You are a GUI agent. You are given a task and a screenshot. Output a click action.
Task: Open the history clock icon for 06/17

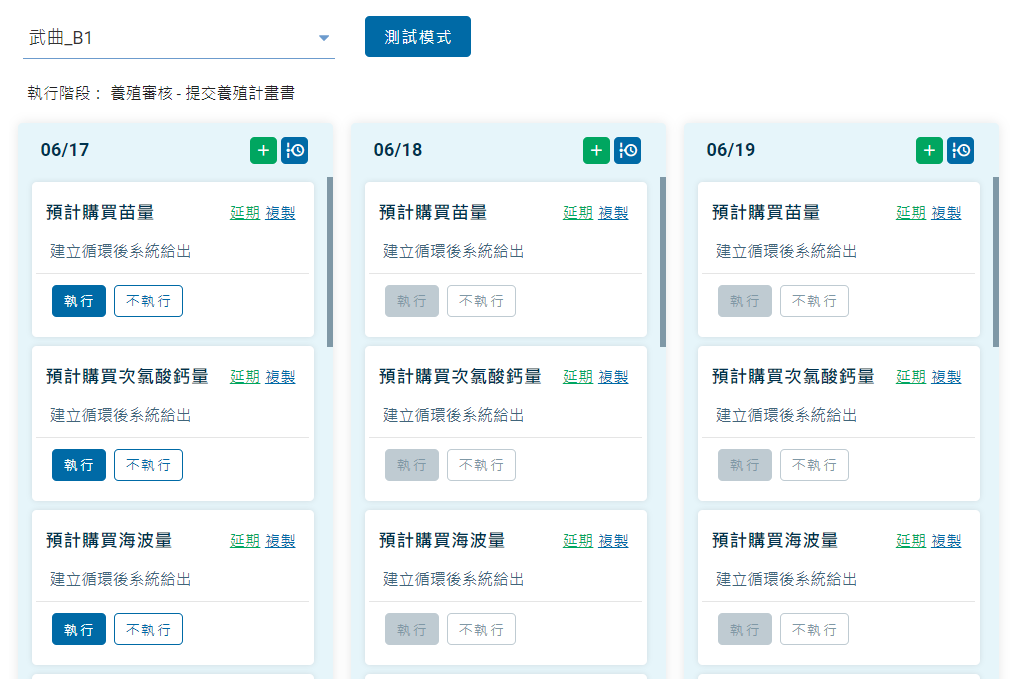coord(295,150)
